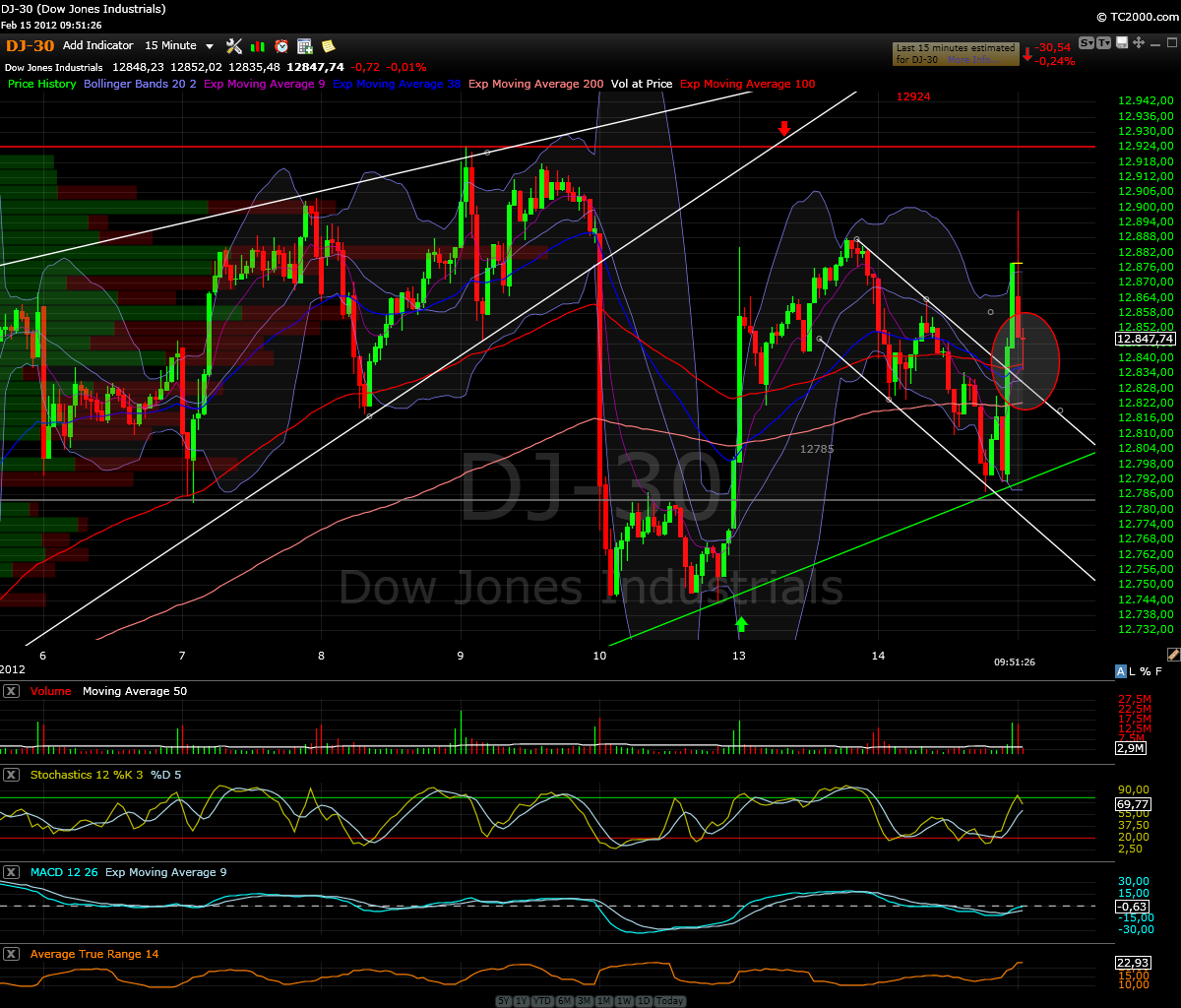
Task: Close the Average True Range pane
Action: (12, 954)
